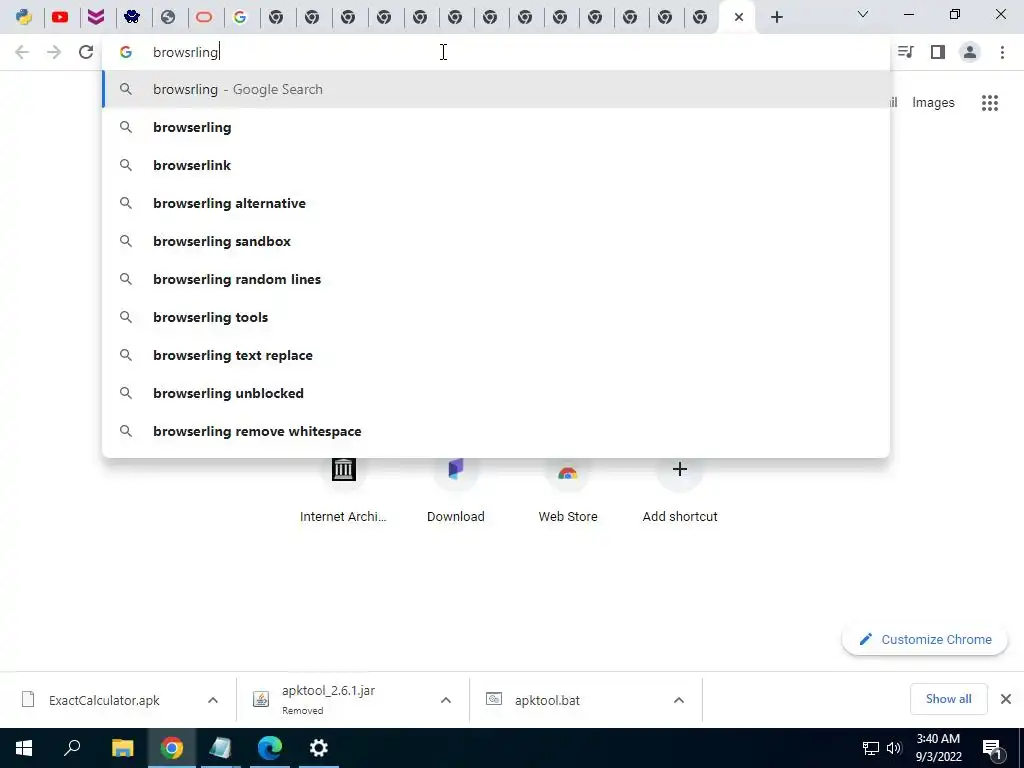1024x768 pixels.
Task: Pick 'browserling text replace' suggestion
Action: pyautogui.click(x=496, y=355)
